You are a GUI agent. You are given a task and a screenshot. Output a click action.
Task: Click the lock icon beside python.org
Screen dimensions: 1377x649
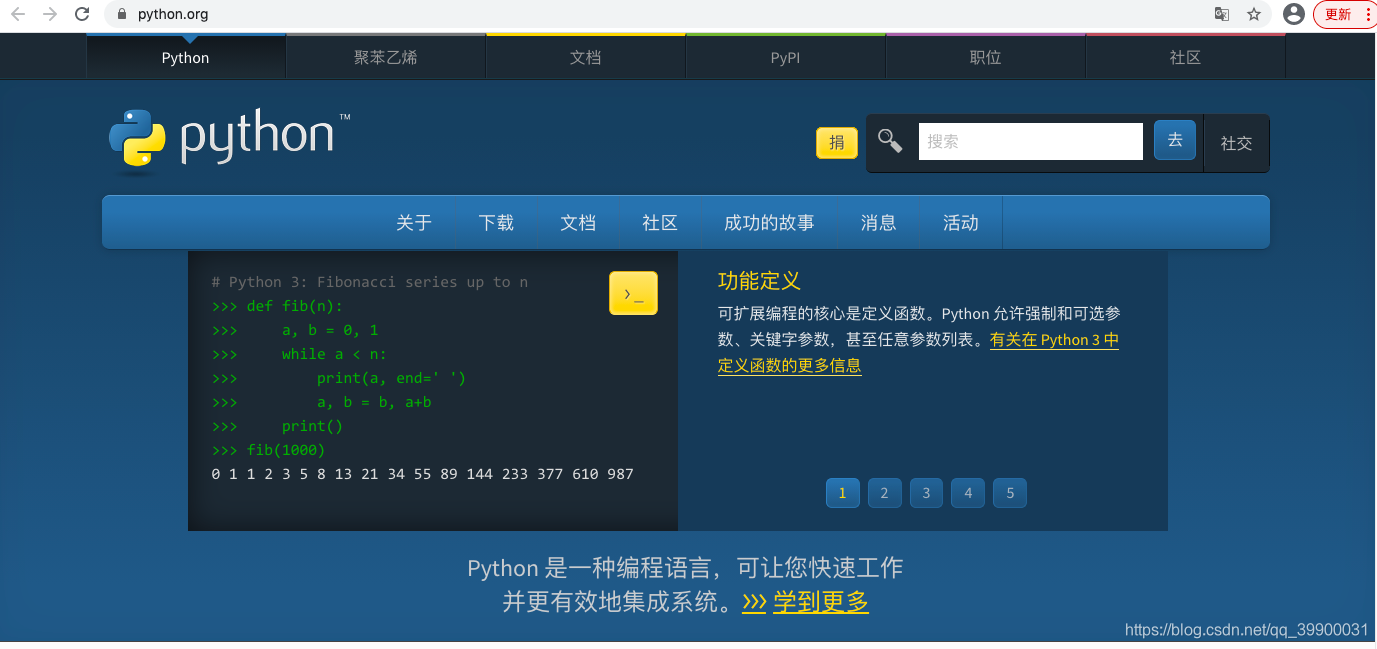(122, 15)
